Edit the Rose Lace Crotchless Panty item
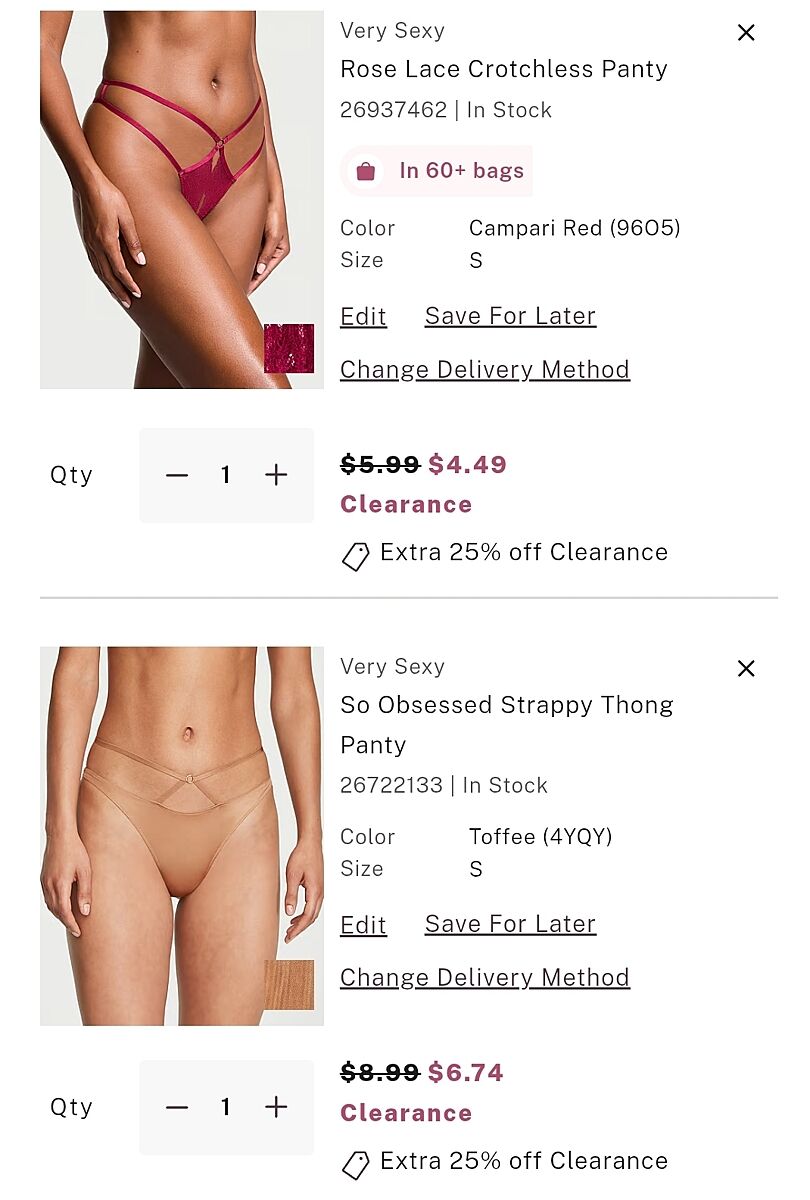 point(363,317)
